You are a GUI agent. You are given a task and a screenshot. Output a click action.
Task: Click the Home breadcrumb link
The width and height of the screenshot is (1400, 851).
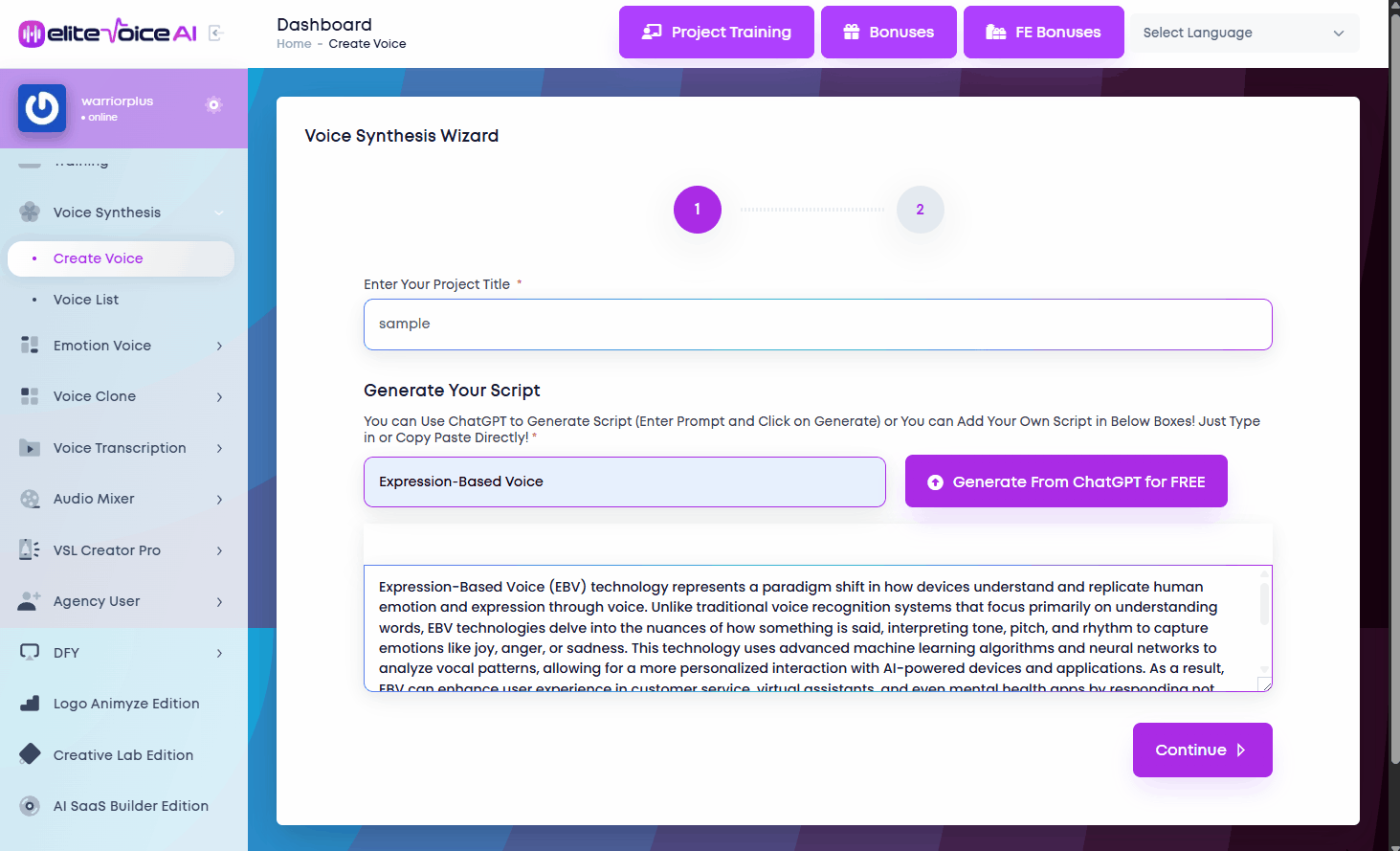tap(294, 44)
